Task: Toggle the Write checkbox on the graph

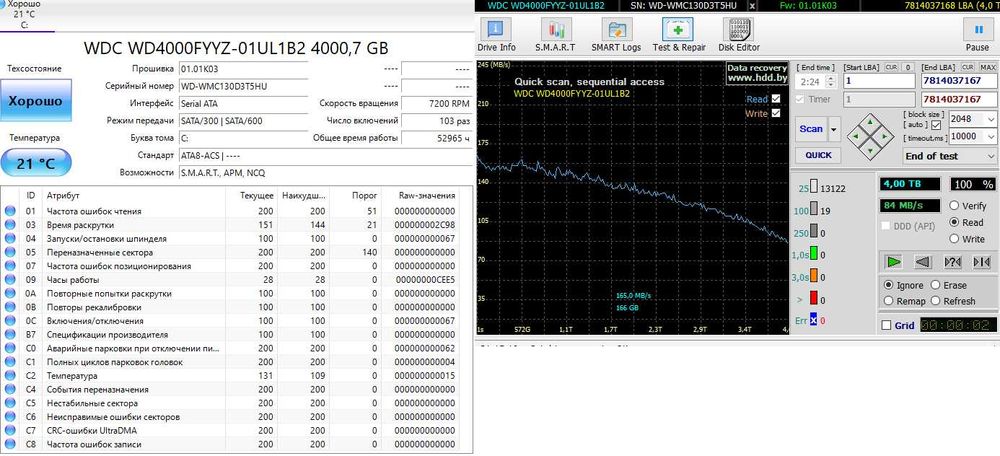Action: (776, 113)
